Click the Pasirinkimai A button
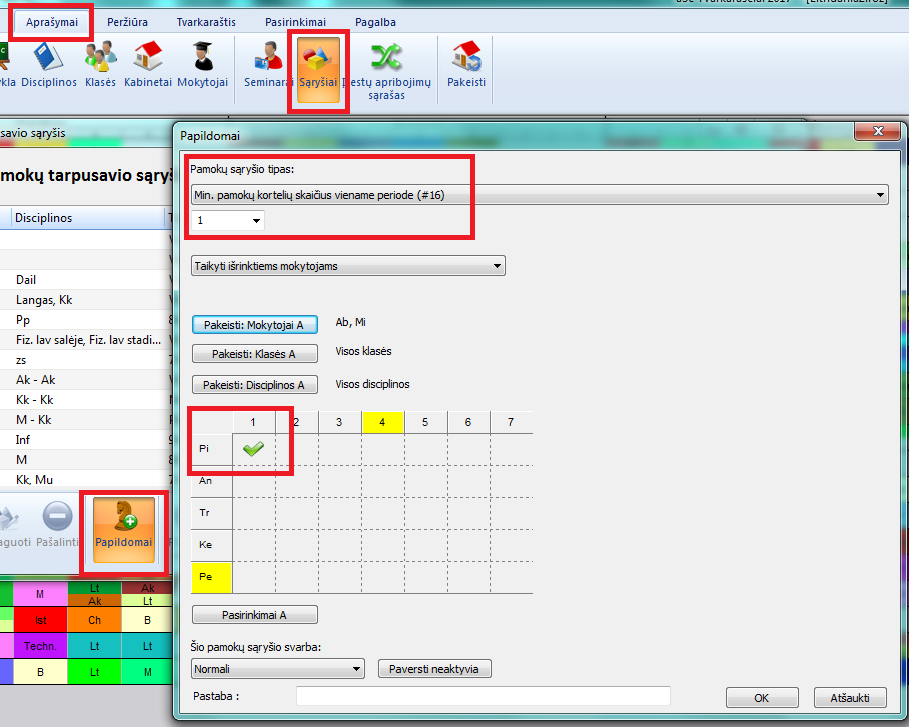Image resolution: width=909 pixels, height=727 pixels. click(254, 615)
